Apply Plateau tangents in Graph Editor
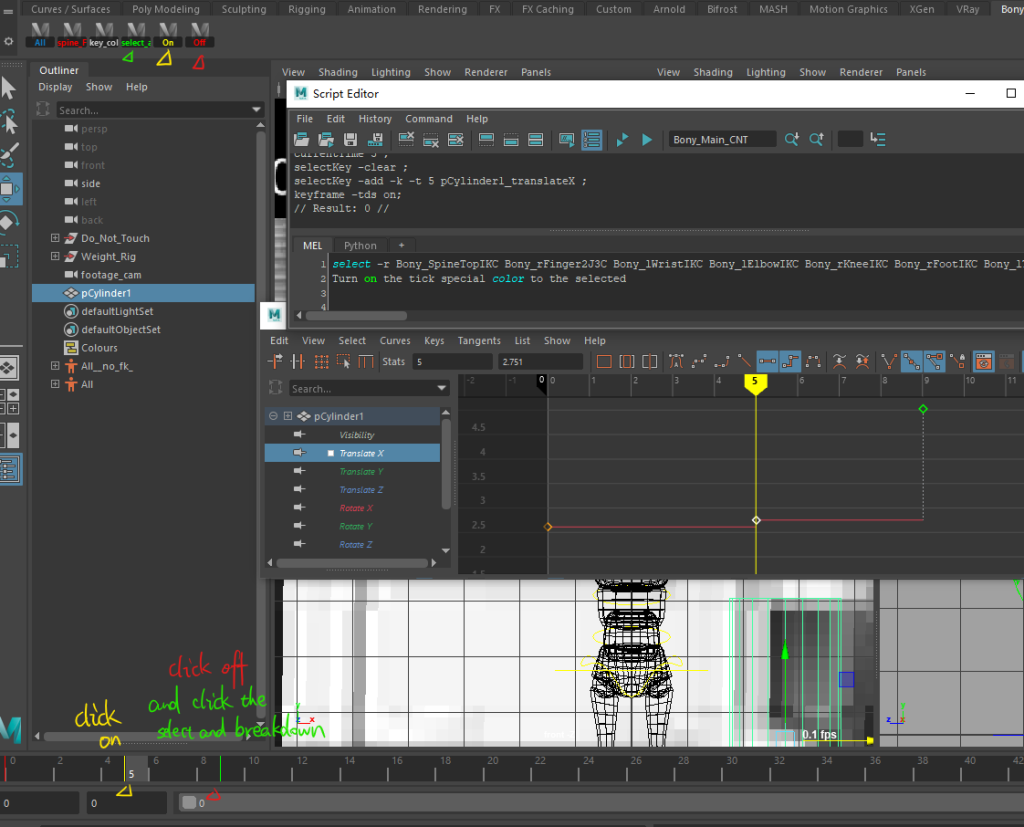Viewport: 1024px width, 827px height. pos(813,361)
